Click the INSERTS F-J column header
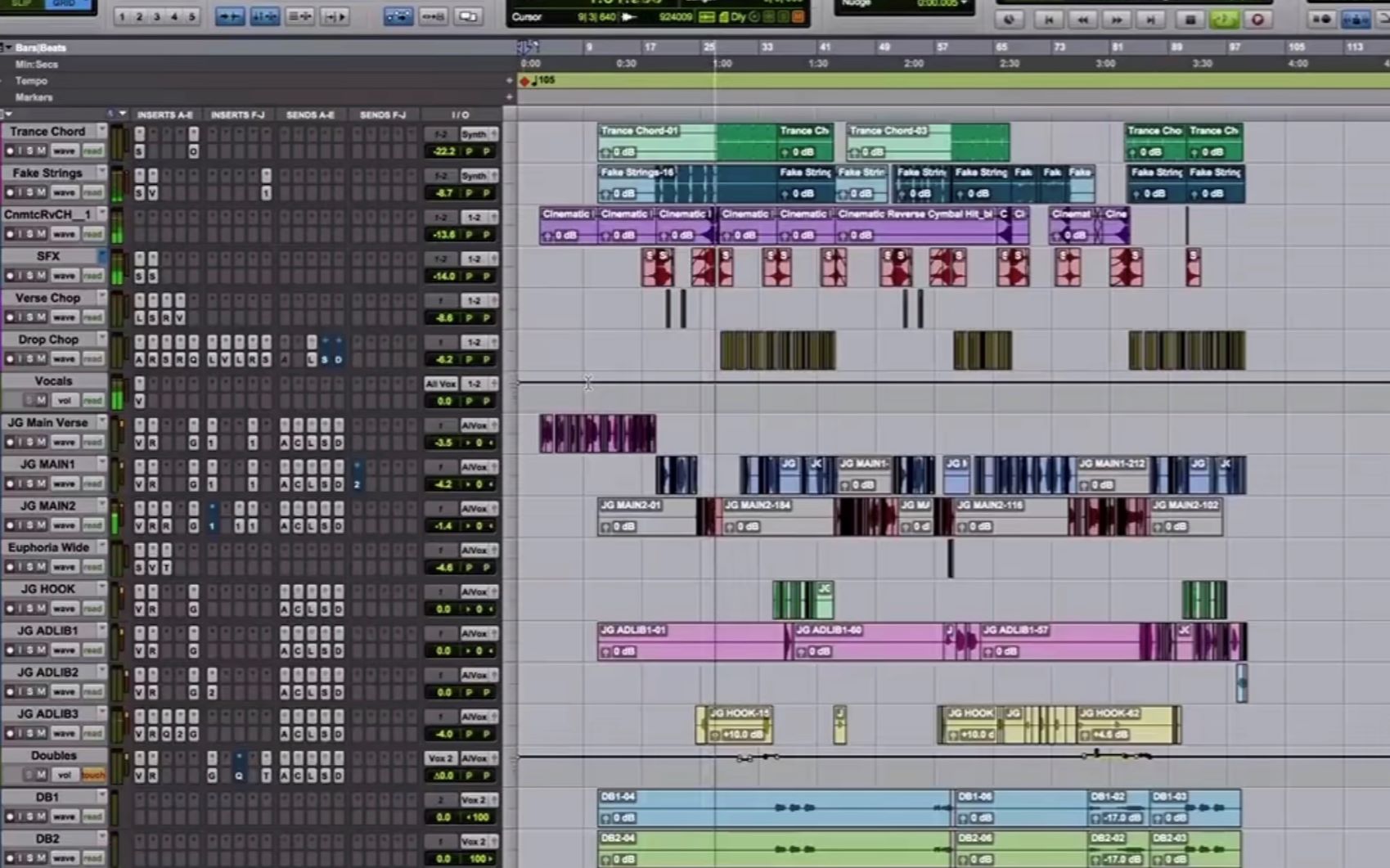This screenshot has width=1390, height=868. pyautogui.click(x=238, y=115)
